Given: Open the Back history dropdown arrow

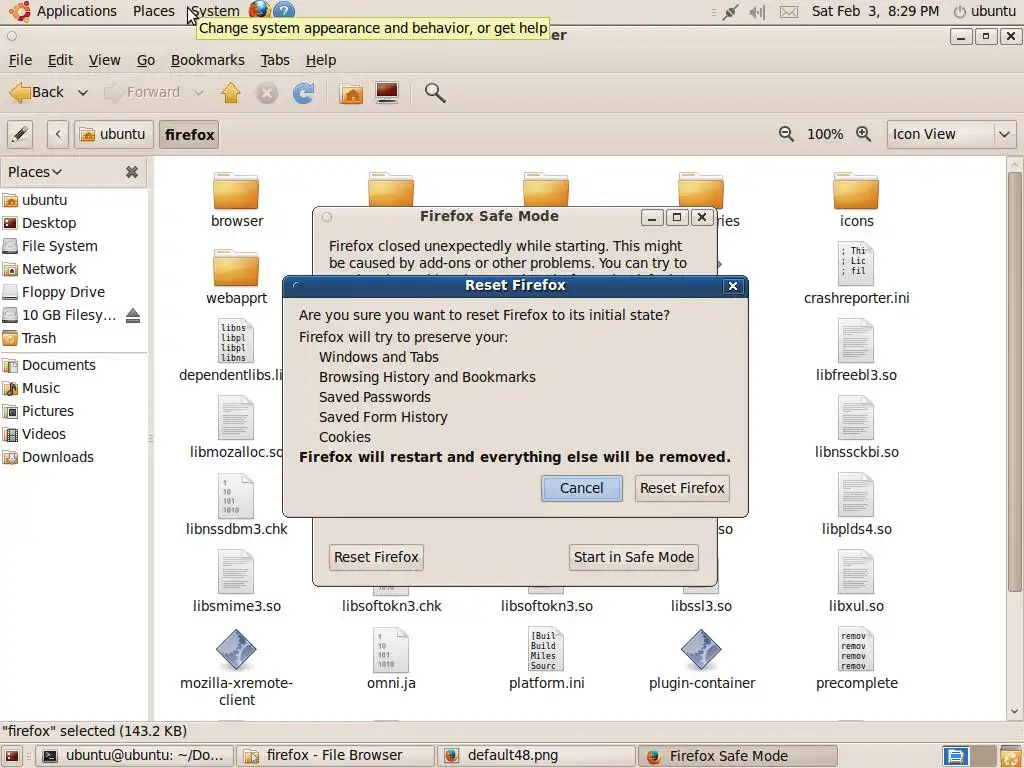Looking at the screenshot, I should point(83,93).
